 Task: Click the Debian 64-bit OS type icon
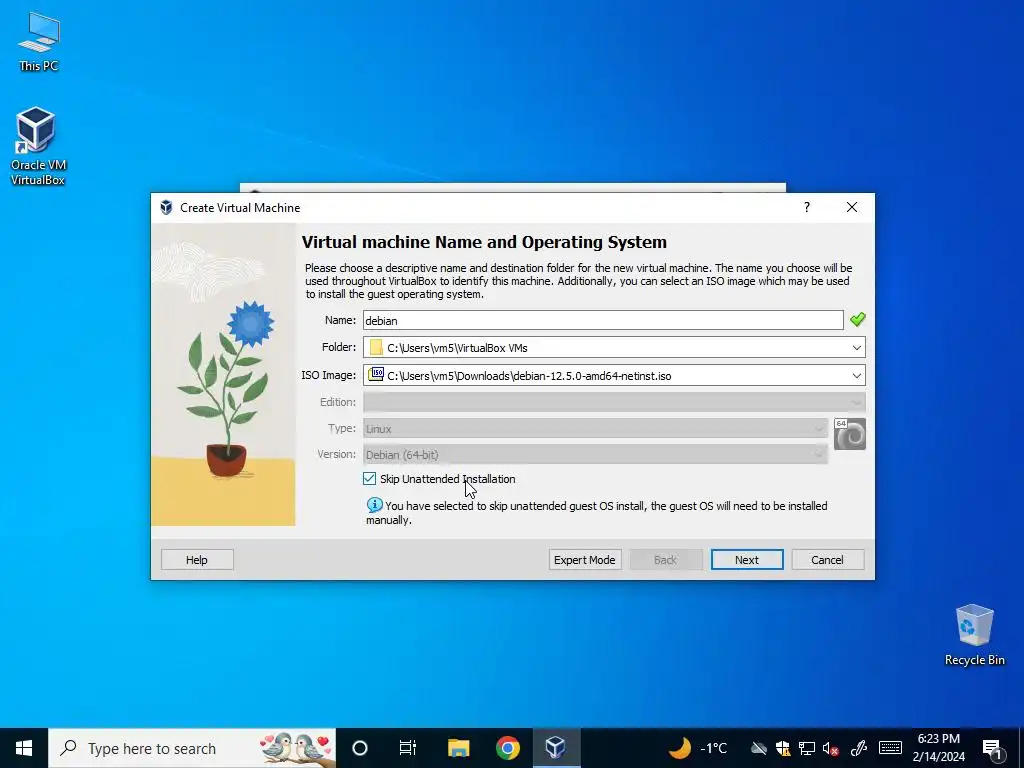click(x=850, y=434)
